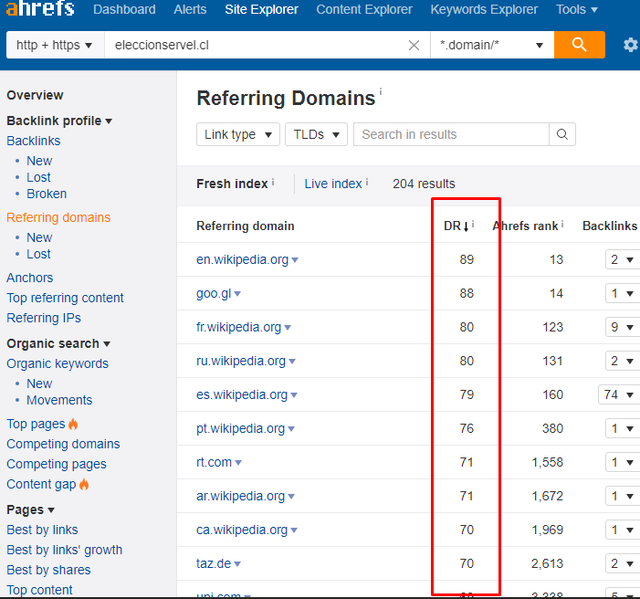The image size is (640, 599).
Task: Open the arrow menu next to taz.de
Action: [x=238, y=564]
